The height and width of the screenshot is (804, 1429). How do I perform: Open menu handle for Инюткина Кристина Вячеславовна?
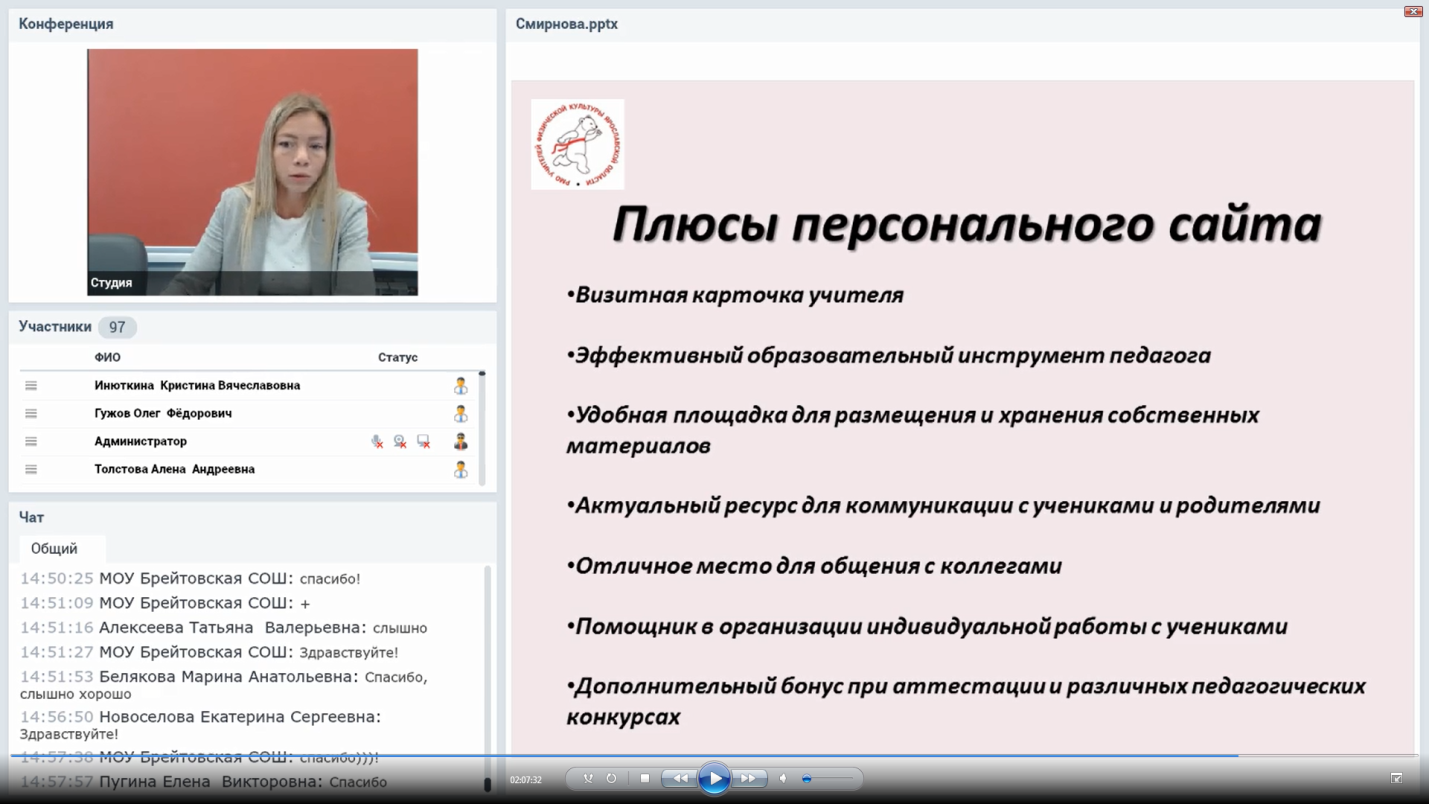tap(31, 385)
